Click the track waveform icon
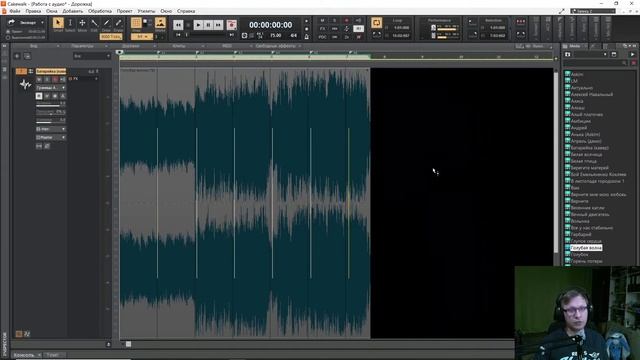The height and width of the screenshot is (360, 640). click(x=25, y=84)
